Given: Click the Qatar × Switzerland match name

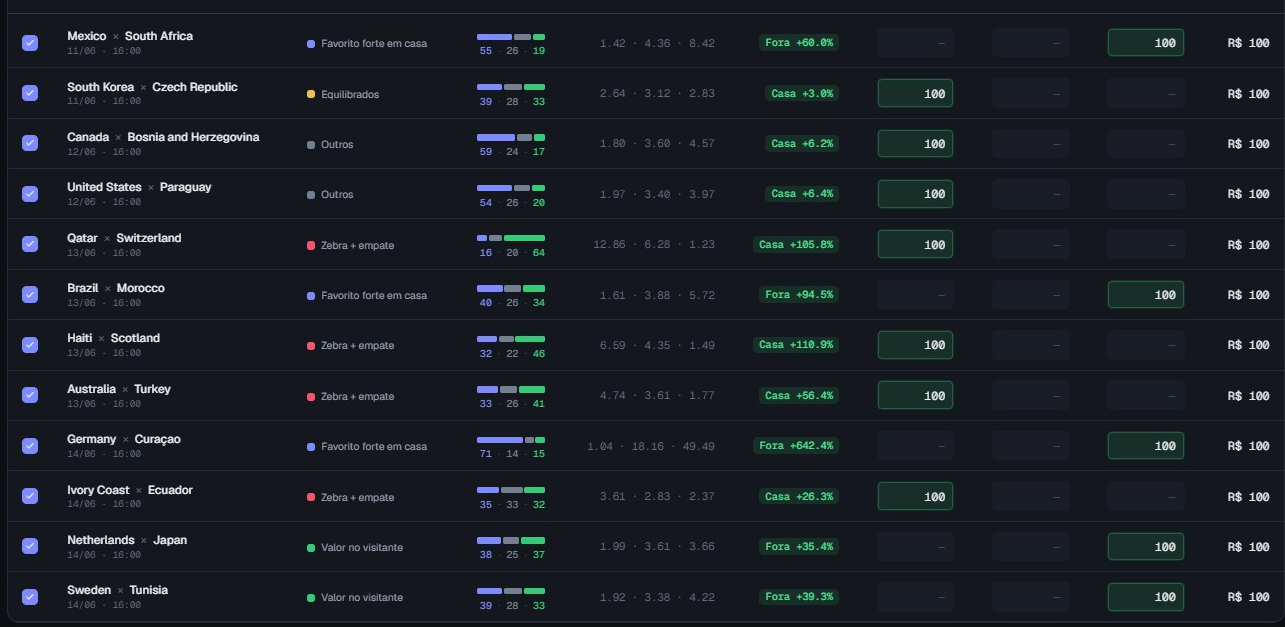Looking at the screenshot, I should [x=124, y=238].
